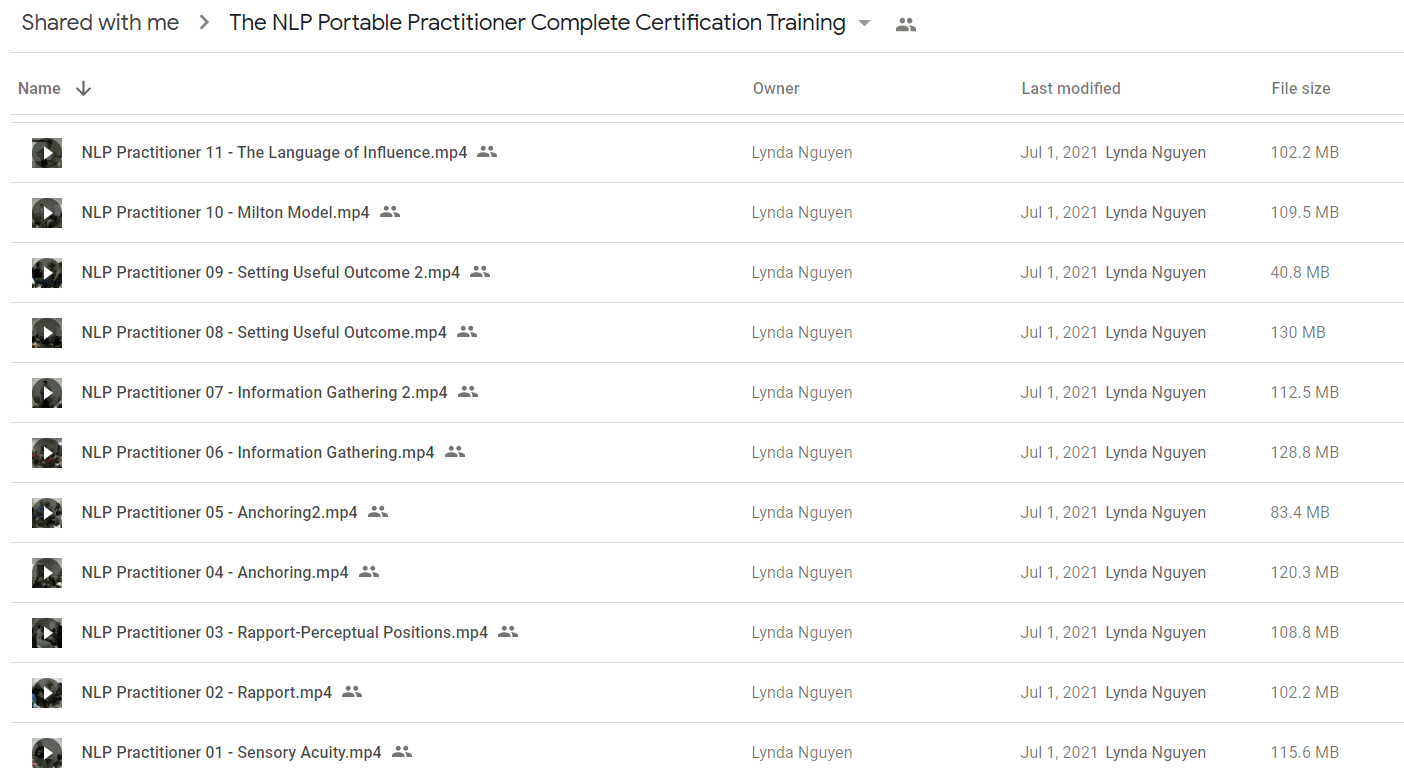1404x780 pixels.
Task: Click shared icon beside Anchoring2.mp4
Action: [378, 512]
